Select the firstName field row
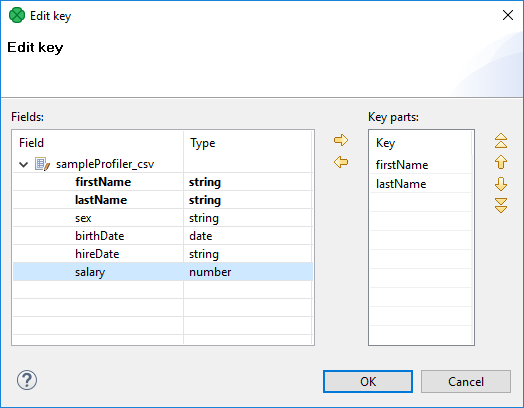The image size is (524, 408). (x=163, y=182)
